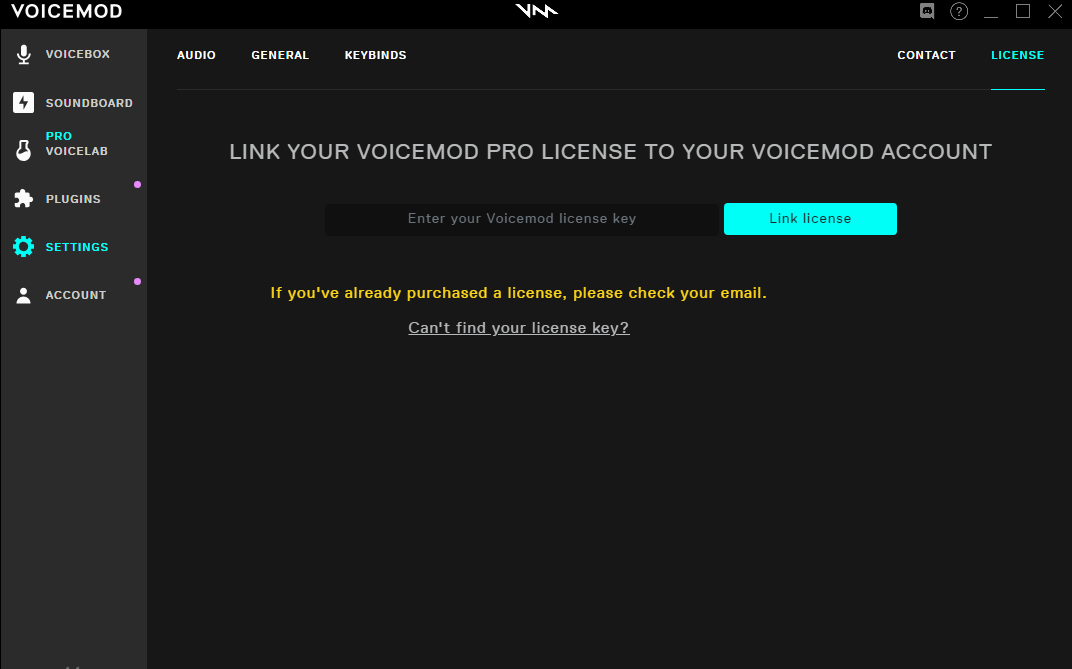Switch to the Keybinds tab

375,55
